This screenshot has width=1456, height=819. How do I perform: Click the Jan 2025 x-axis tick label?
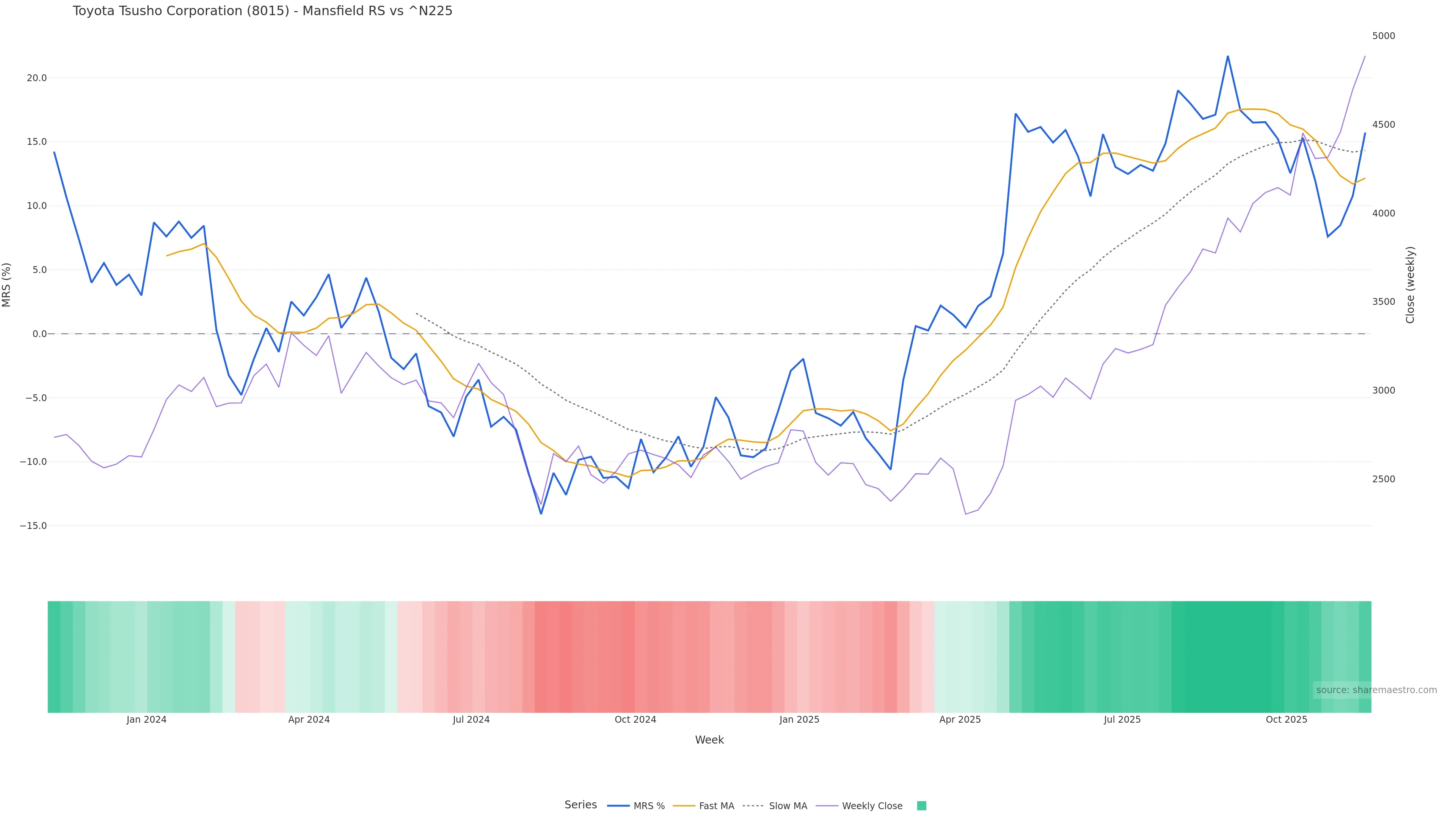click(799, 720)
